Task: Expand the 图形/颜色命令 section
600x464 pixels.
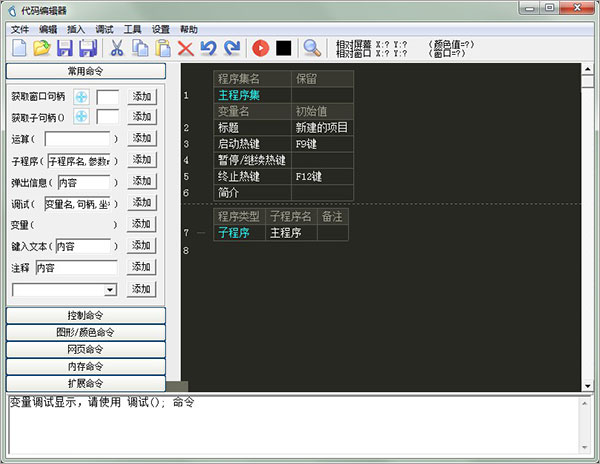Action: 86,332
